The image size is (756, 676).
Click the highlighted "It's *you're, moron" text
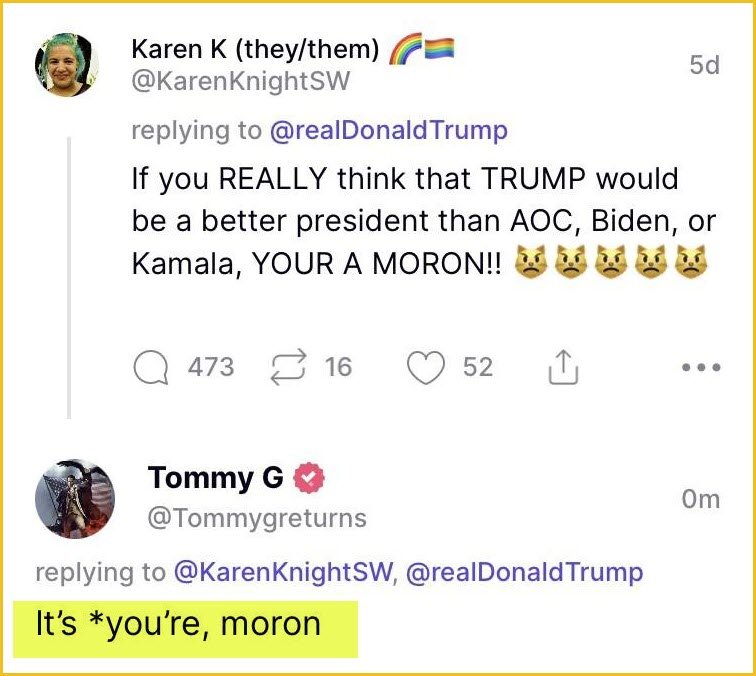[x=179, y=624]
